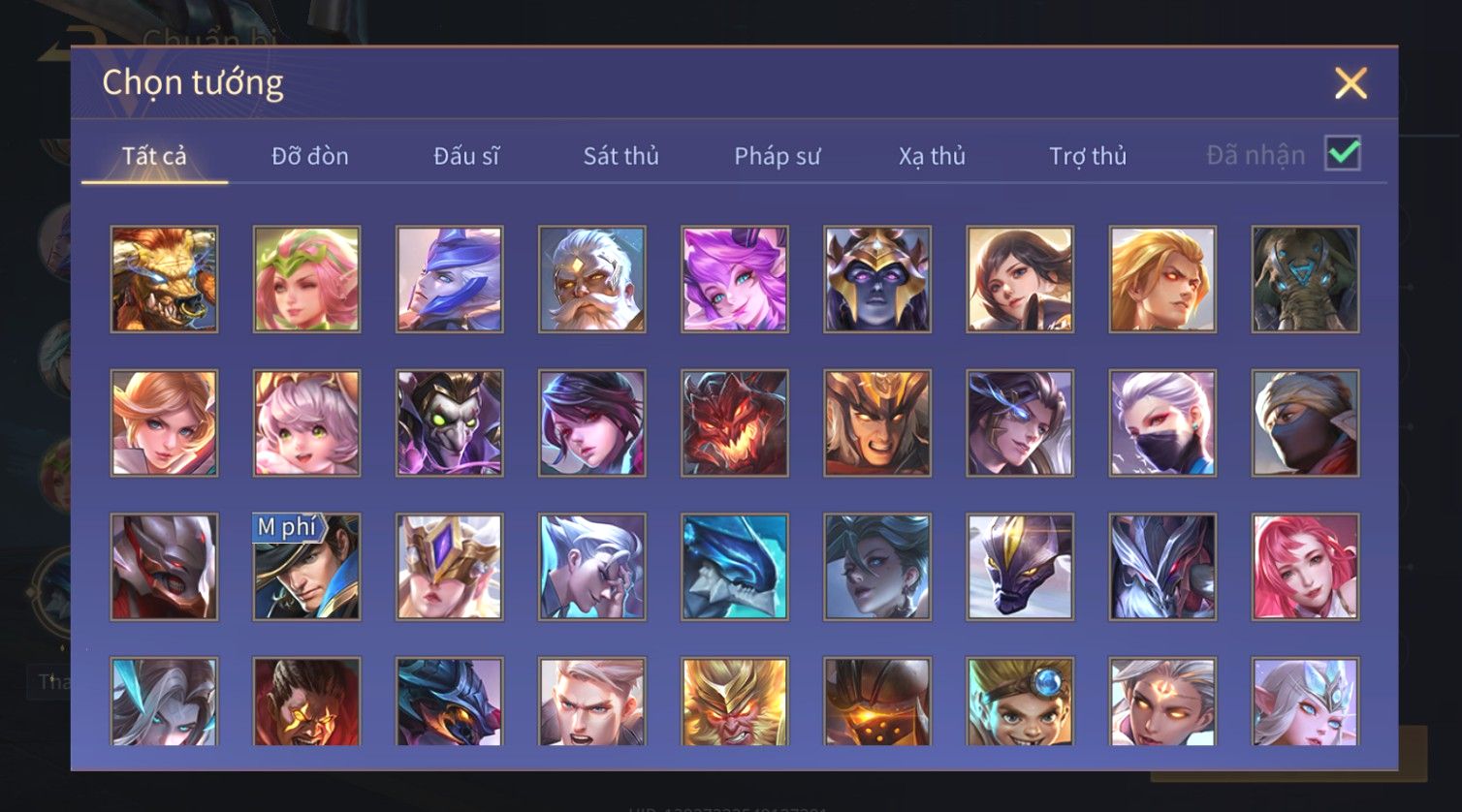This screenshot has width=1462, height=812.
Task: Select the golden monkey king hero
Action: (x=734, y=702)
